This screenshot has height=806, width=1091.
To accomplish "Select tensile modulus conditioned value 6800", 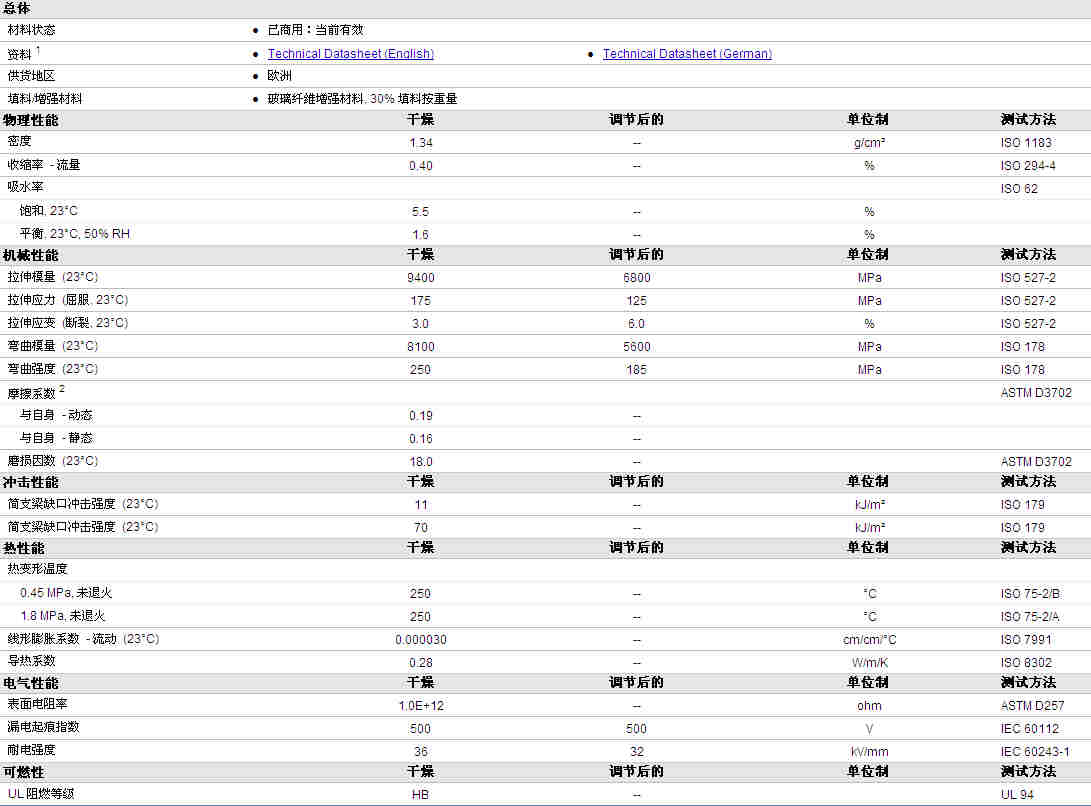I will coord(637,278).
